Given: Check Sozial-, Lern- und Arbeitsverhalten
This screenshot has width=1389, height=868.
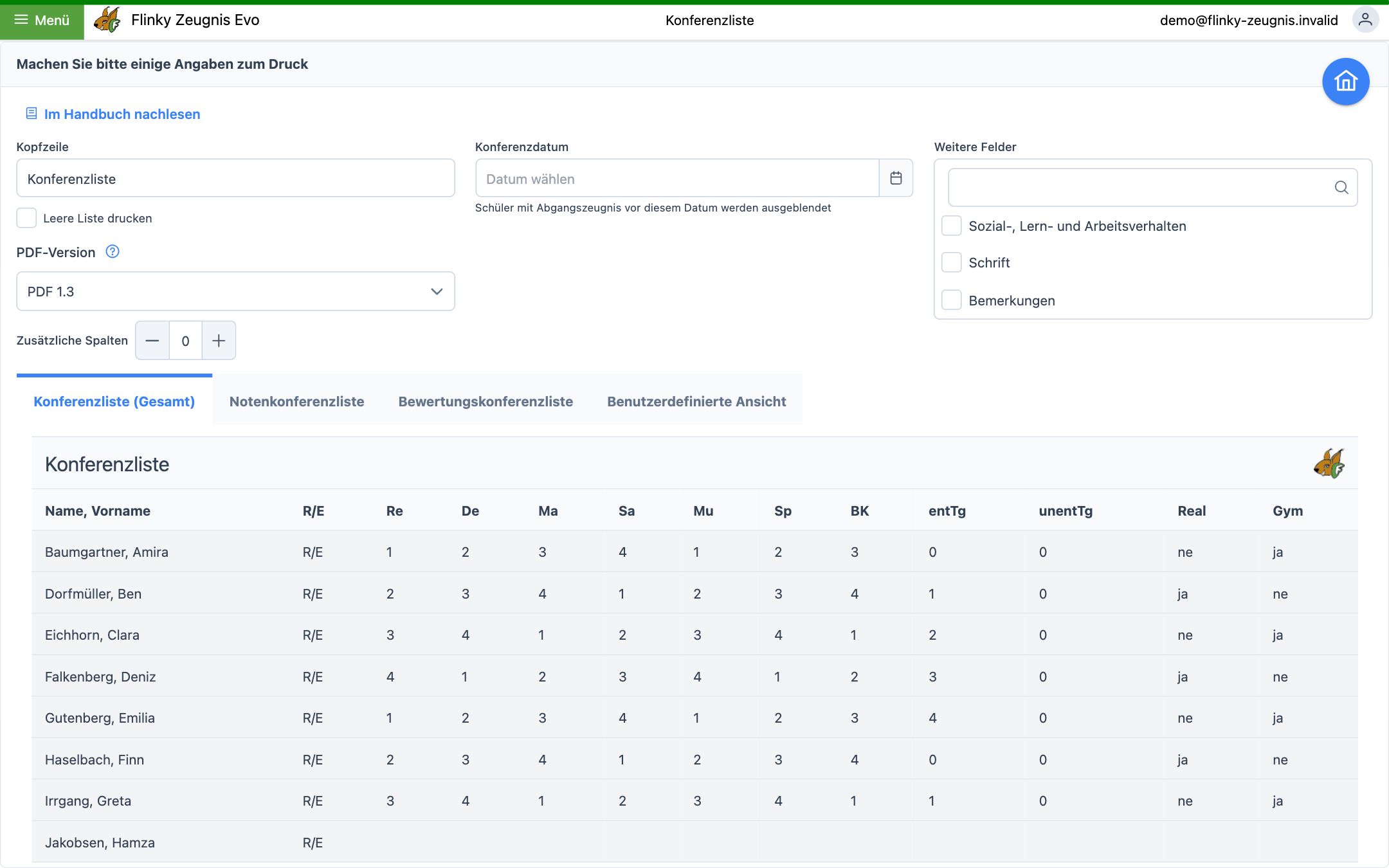Looking at the screenshot, I should (x=951, y=226).
